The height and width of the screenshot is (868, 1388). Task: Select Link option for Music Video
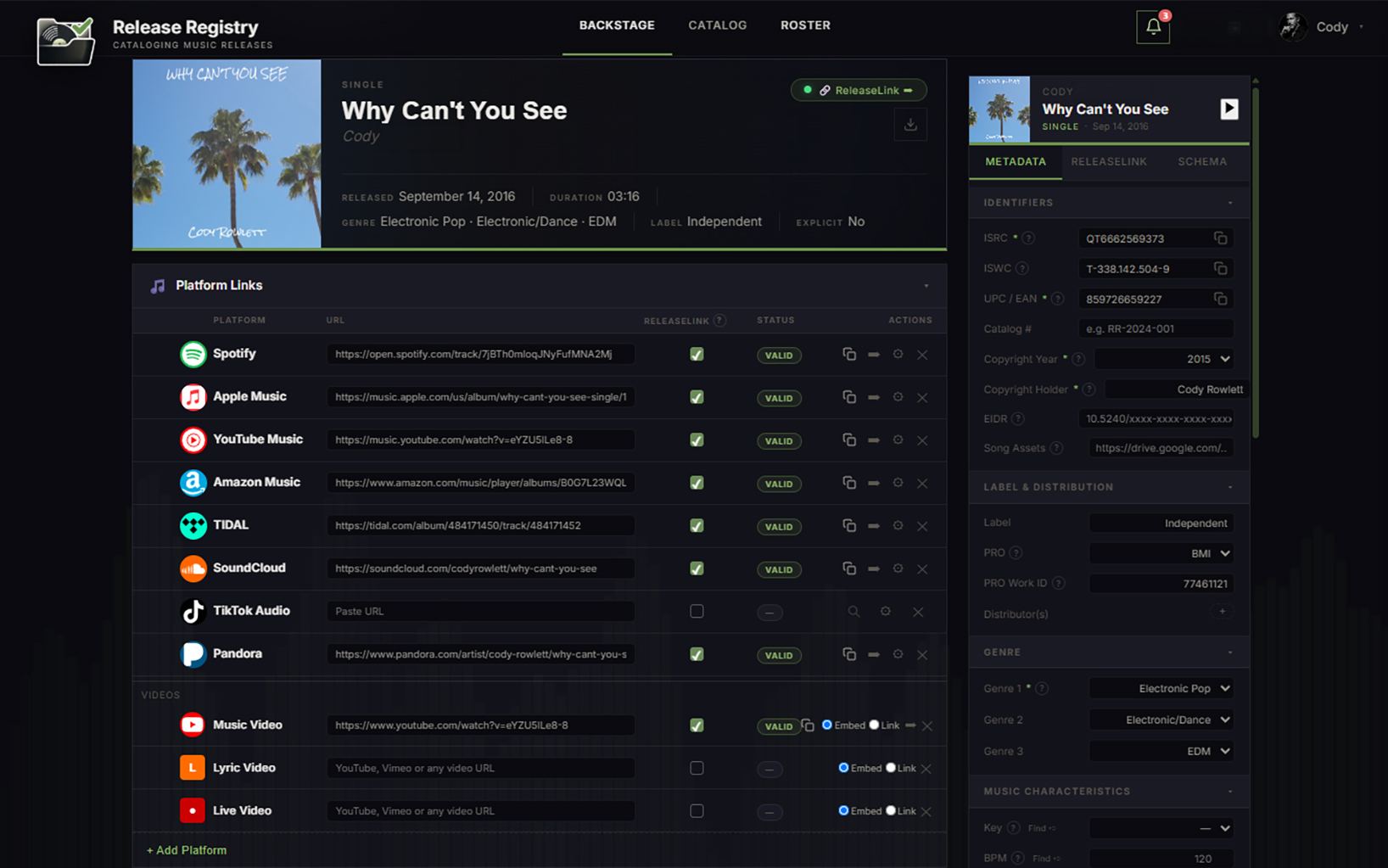[x=875, y=725]
